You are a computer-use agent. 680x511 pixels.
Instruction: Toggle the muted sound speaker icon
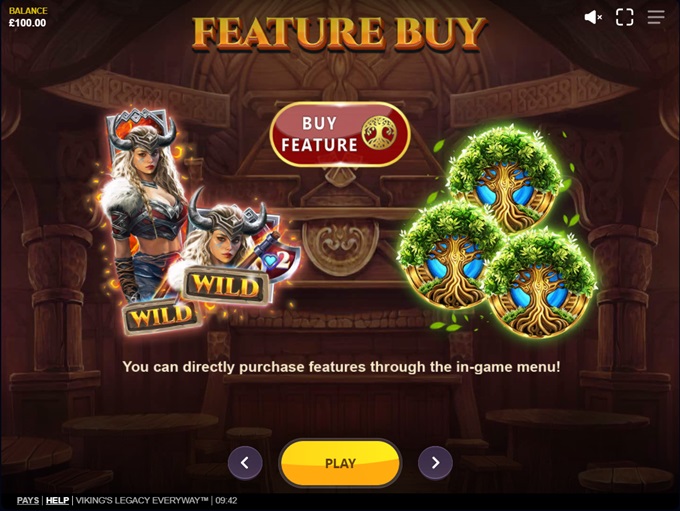point(593,17)
